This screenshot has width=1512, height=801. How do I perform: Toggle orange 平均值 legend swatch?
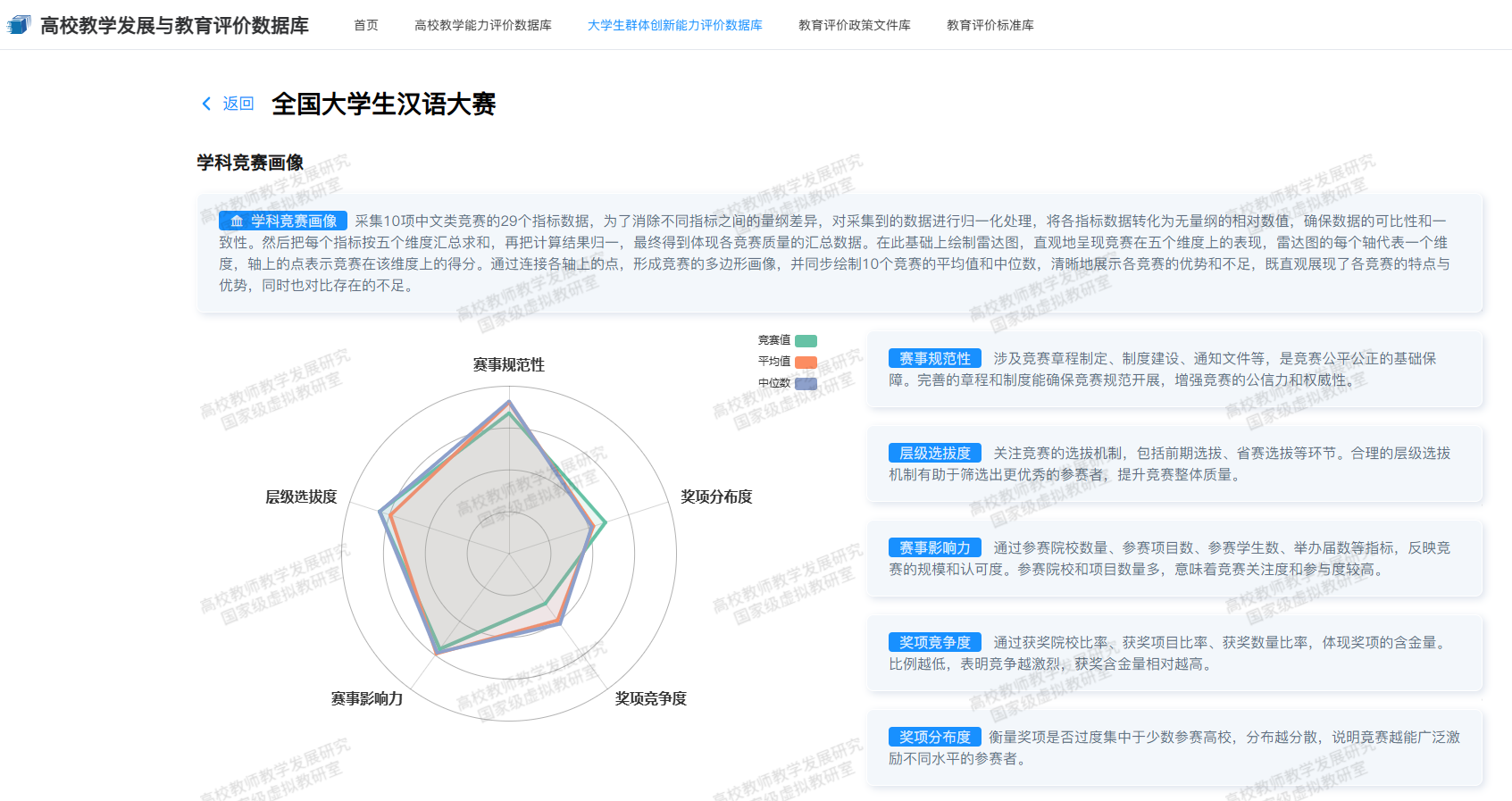806,362
